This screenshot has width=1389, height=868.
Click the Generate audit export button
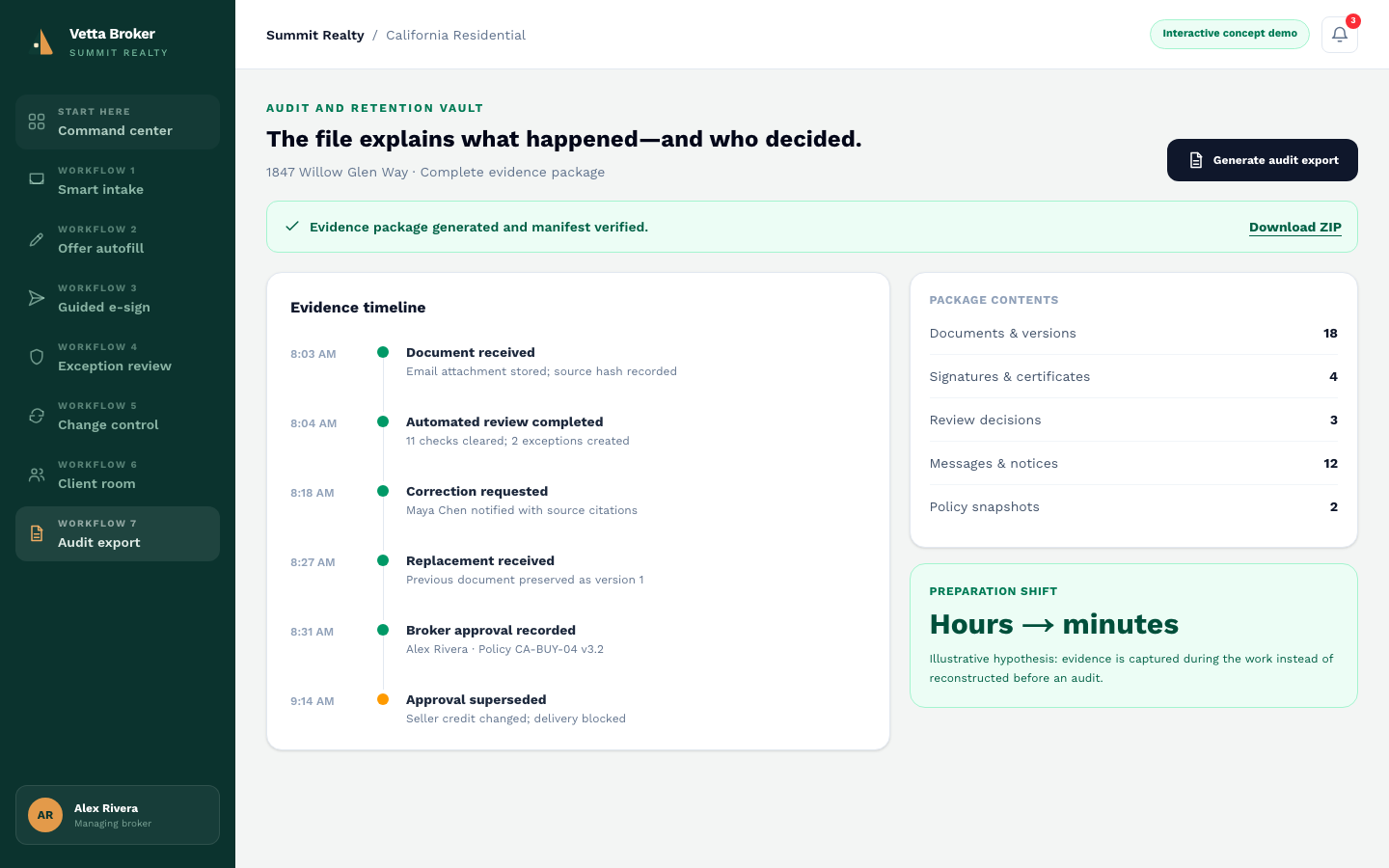click(x=1263, y=160)
